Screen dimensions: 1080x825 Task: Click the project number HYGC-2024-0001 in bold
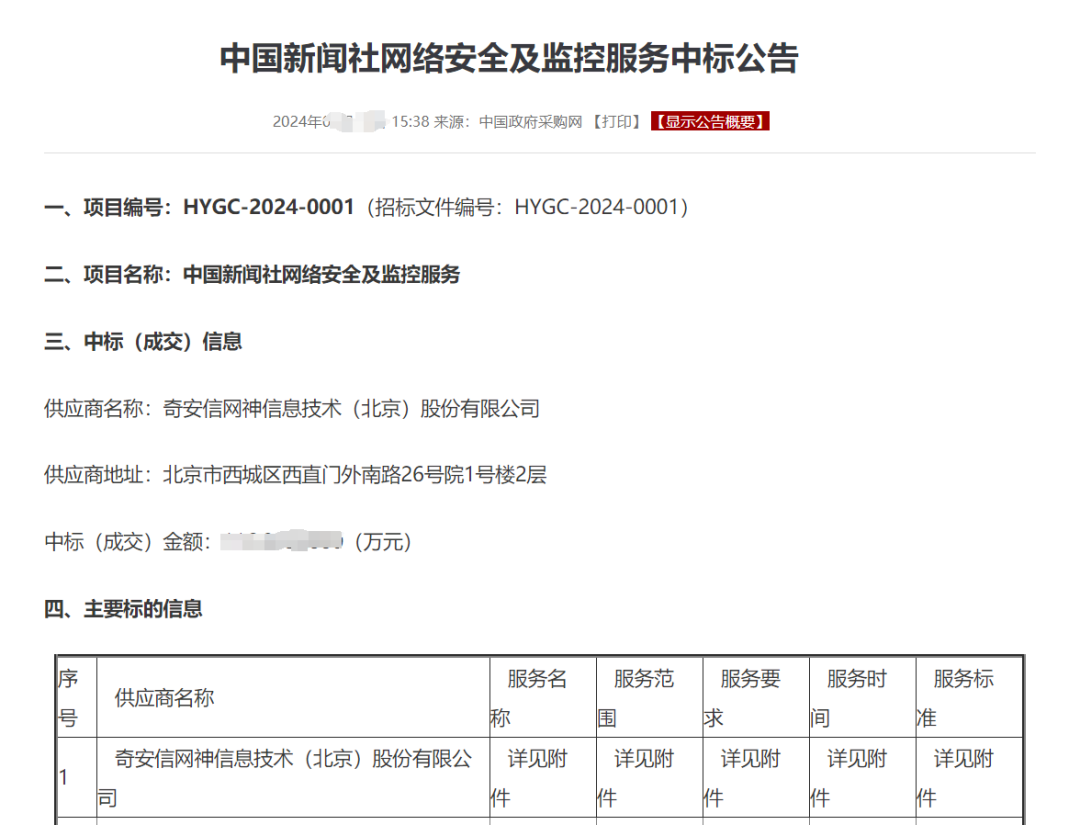[x=269, y=207]
